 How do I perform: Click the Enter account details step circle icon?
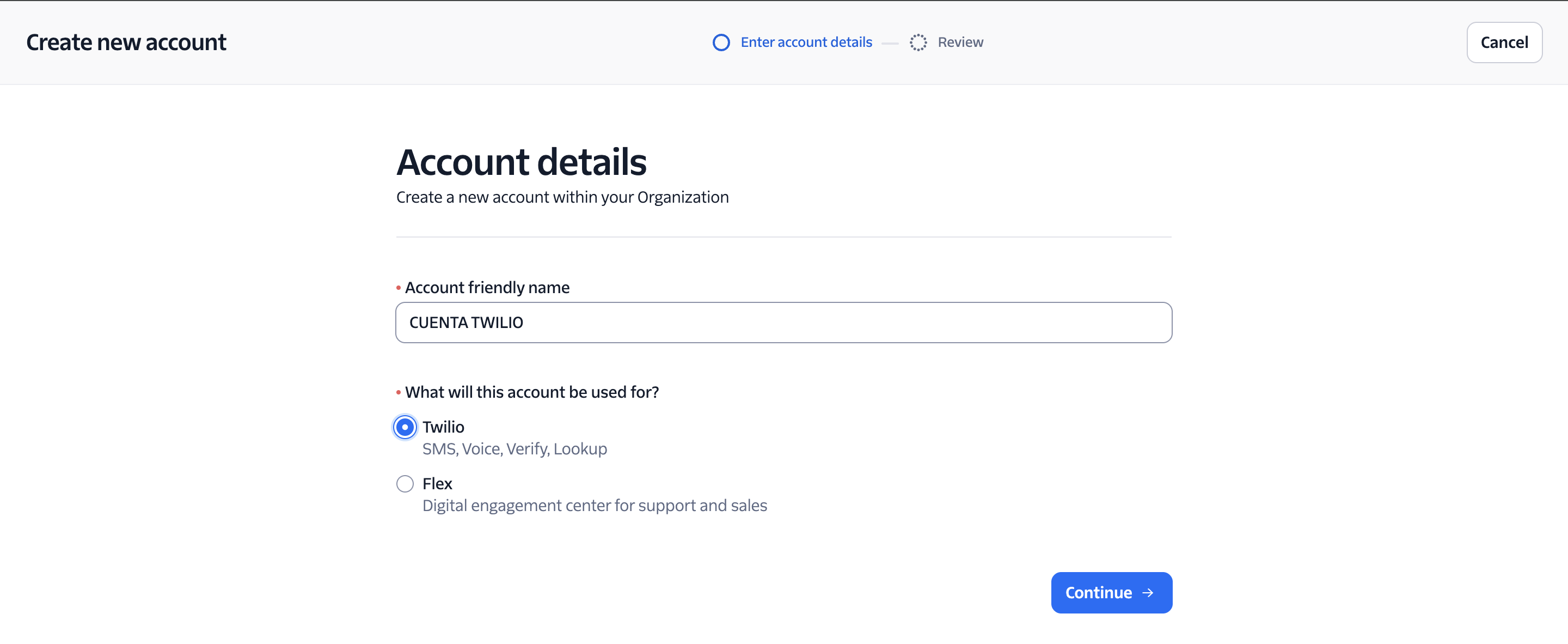[721, 42]
